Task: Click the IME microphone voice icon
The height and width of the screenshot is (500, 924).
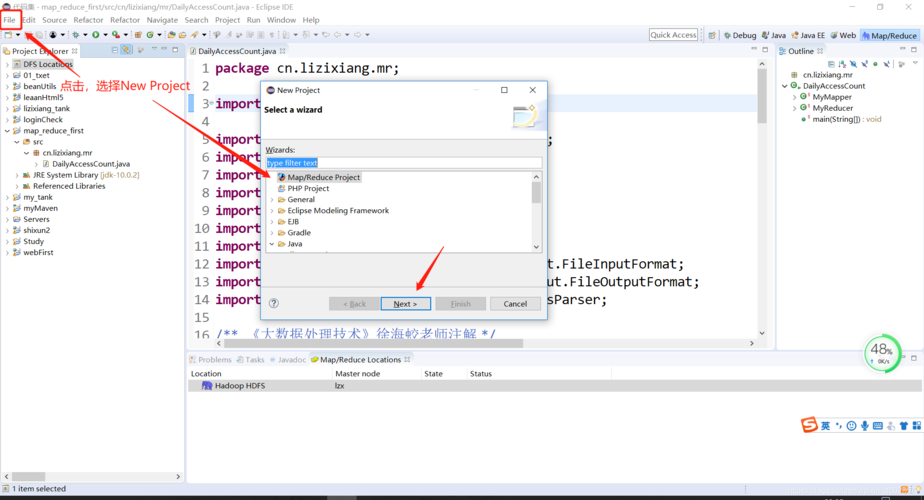Action: tap(864, 426)
